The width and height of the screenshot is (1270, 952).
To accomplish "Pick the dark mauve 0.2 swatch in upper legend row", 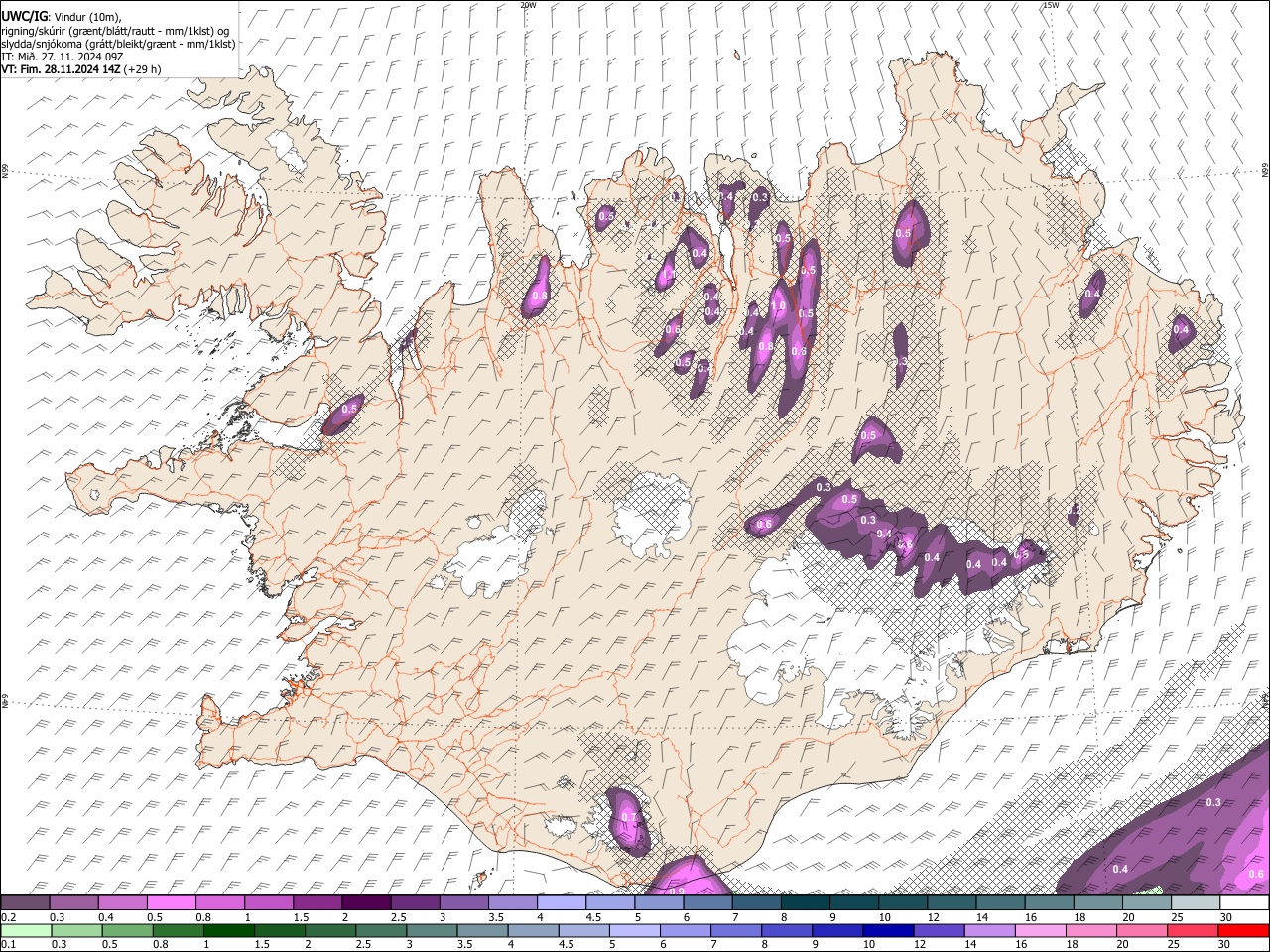I will point(25,902).
